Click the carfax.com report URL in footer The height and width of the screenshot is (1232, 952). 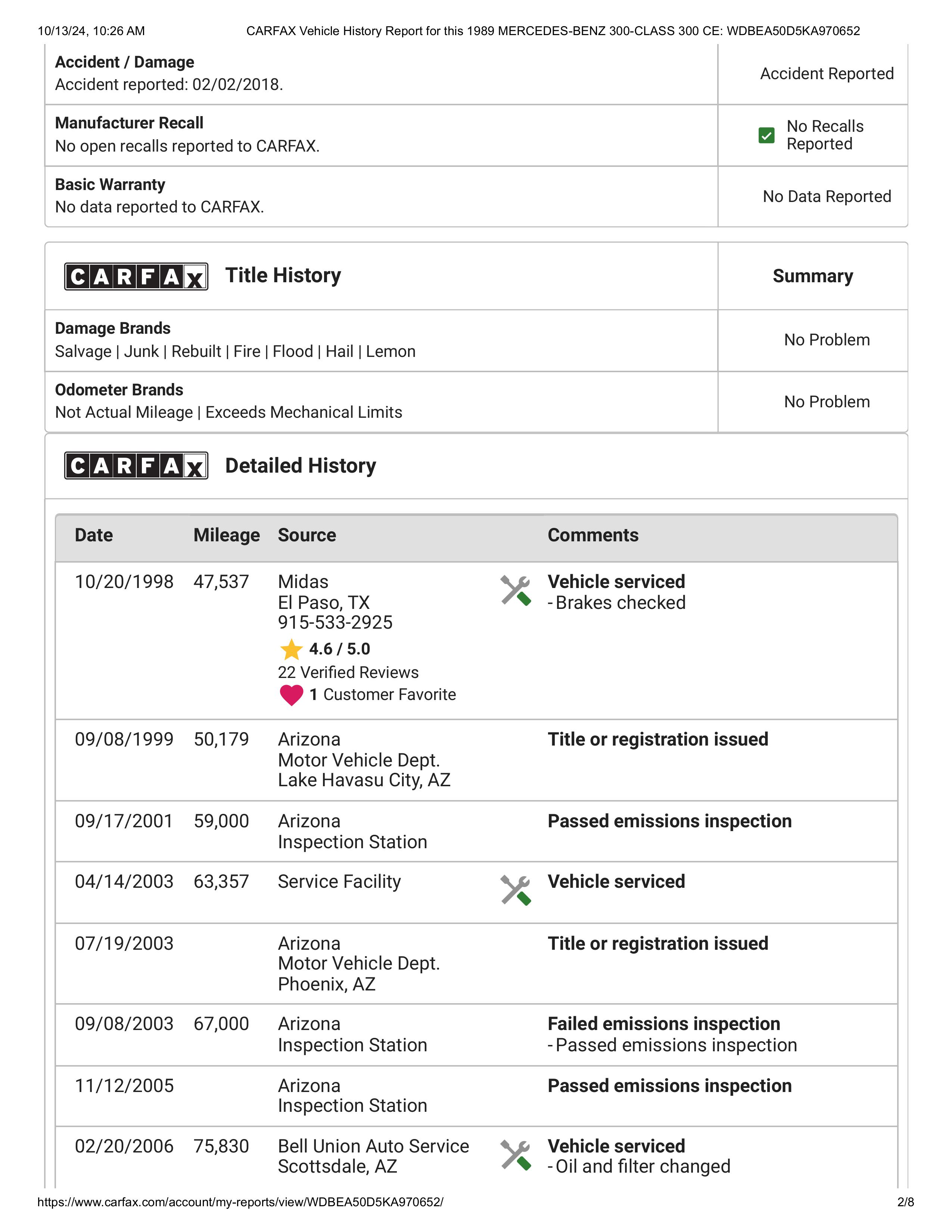[240, 1202]
